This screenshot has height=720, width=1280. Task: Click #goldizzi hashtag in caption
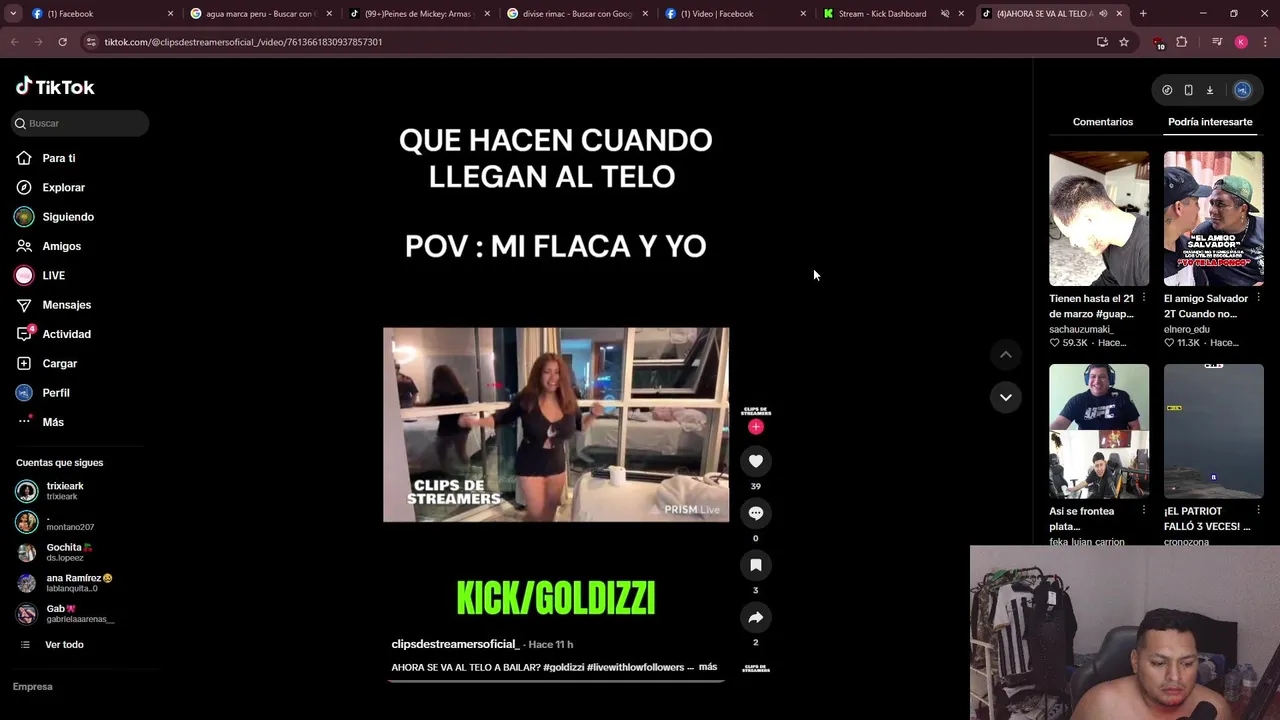(x=563, y=667)
